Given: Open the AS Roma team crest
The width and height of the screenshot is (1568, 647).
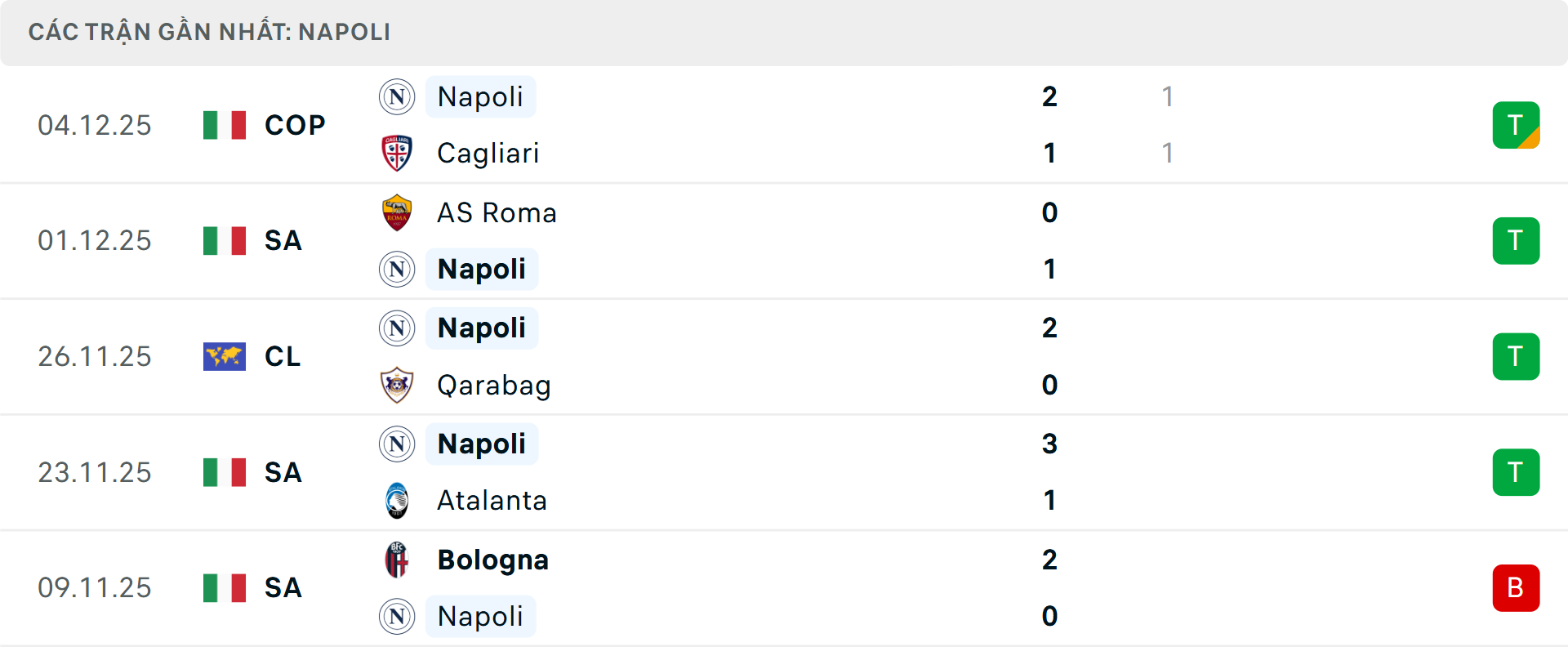Looking at the screenshot, I should [x=397, y=212].
